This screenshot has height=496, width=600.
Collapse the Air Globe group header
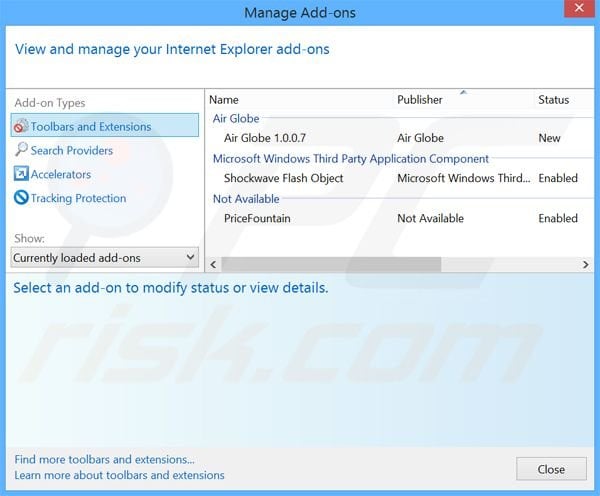pyautogui.click(x=236, y=119)
